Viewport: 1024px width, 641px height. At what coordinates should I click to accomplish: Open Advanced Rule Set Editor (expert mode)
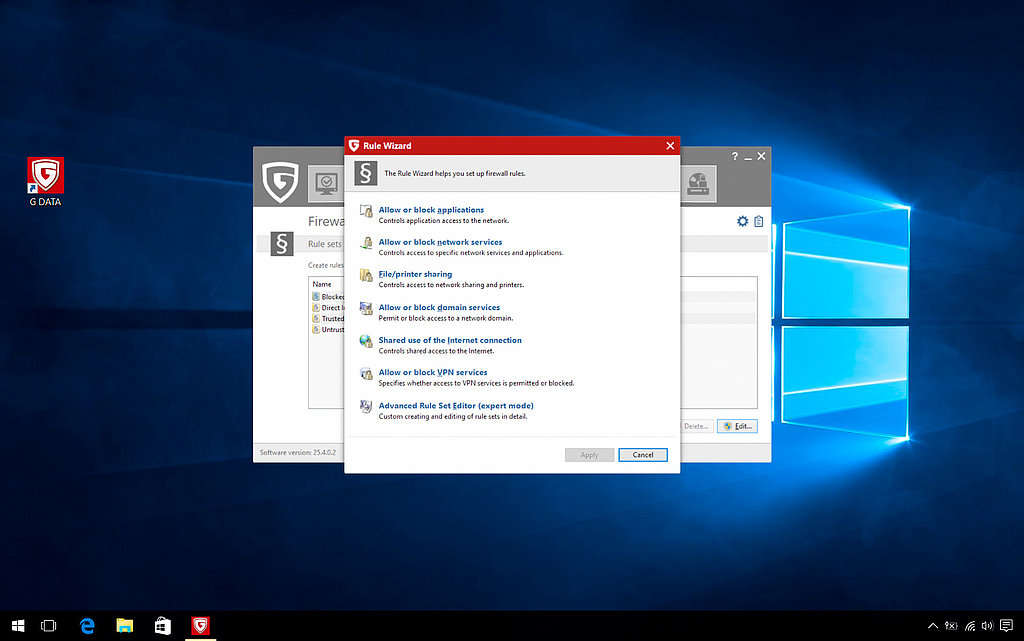[456, 406]
